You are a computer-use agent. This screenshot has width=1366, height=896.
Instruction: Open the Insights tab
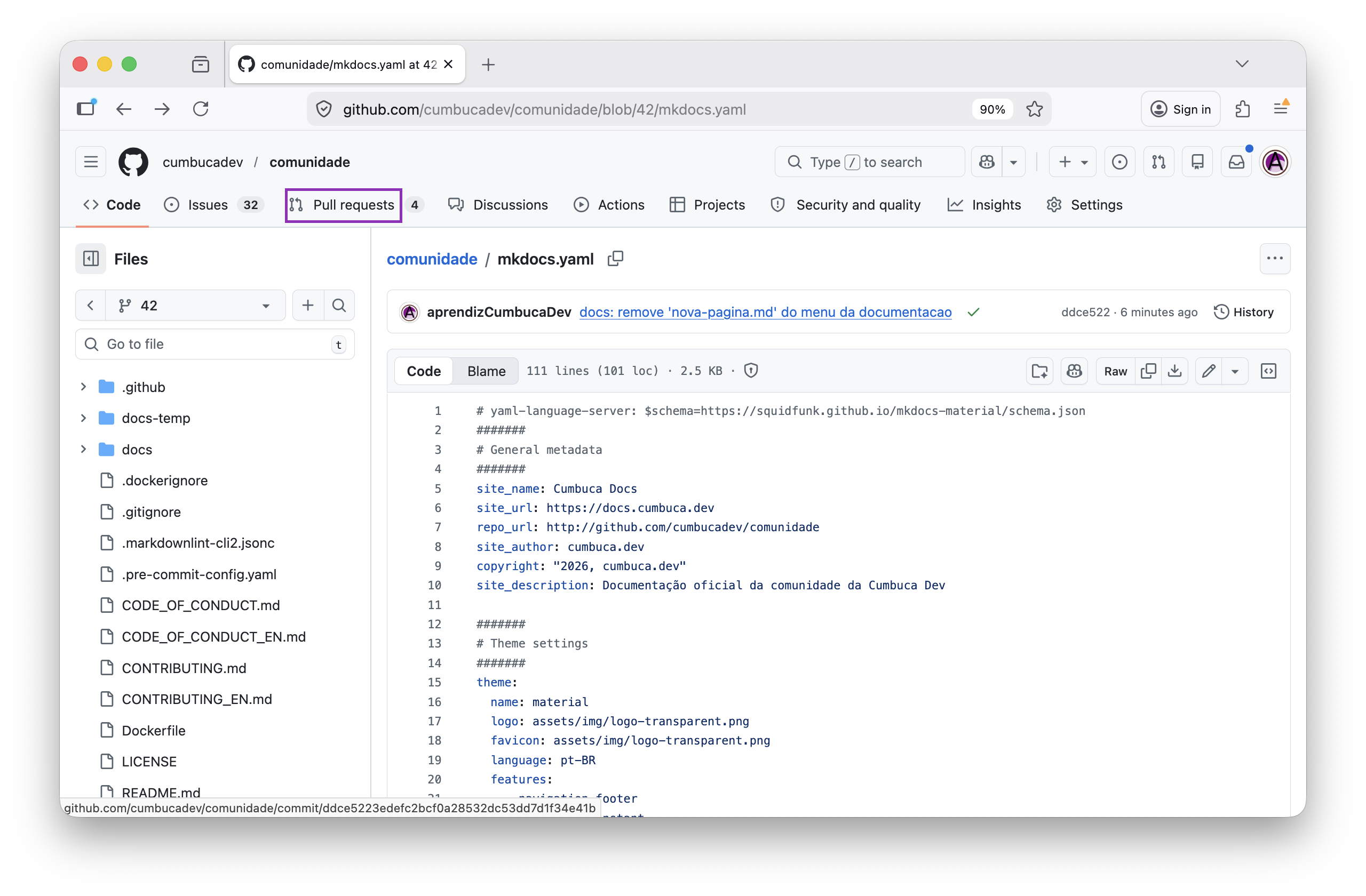(x=984, y=205)
